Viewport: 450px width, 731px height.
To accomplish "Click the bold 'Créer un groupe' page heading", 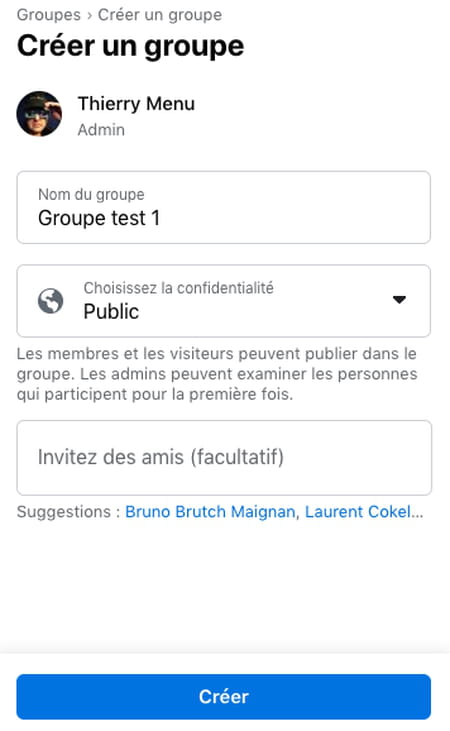I will click(x=131, y=46).
